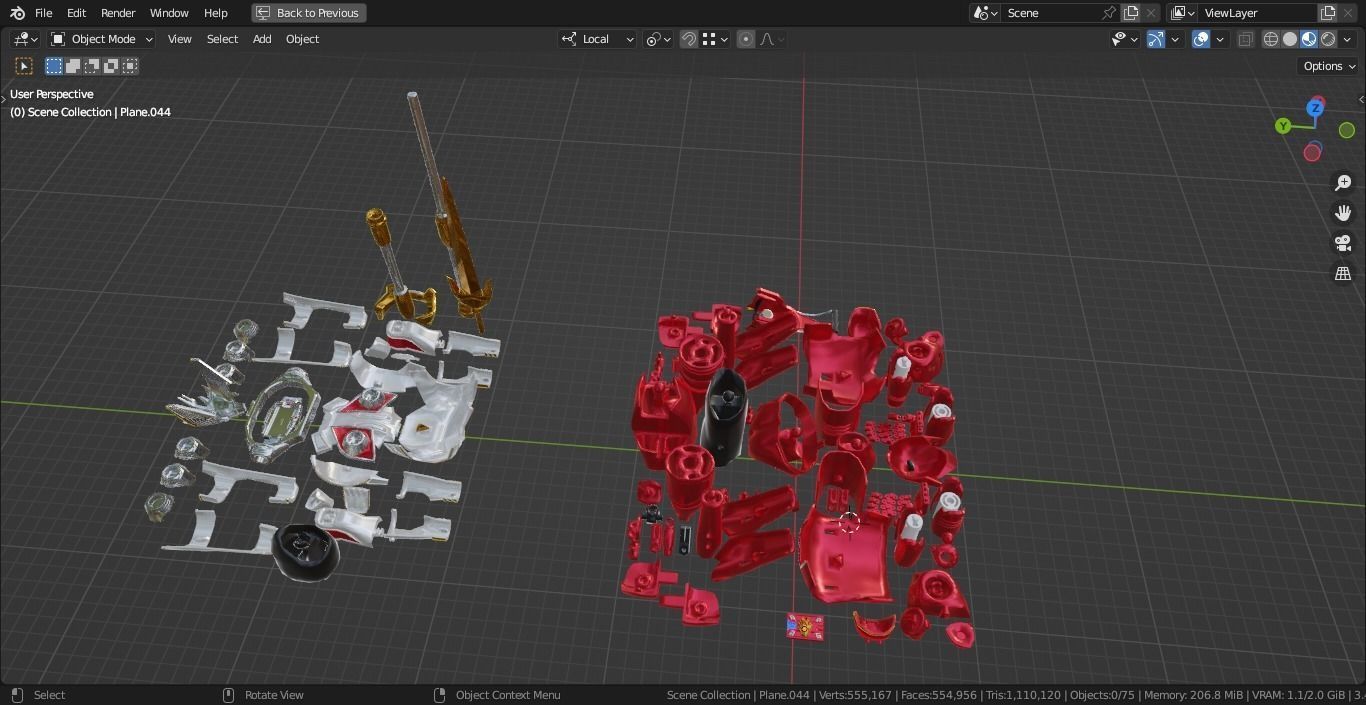Open the viewport Select menu

point(222,39)
